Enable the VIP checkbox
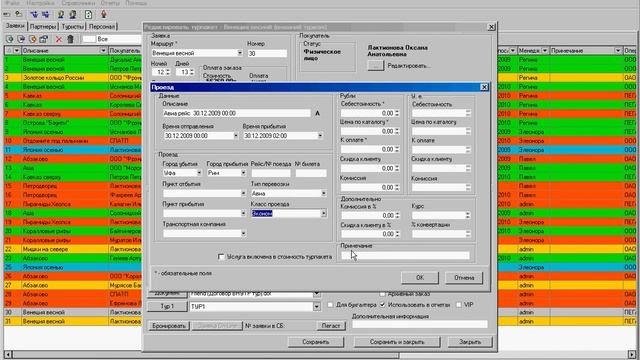Viewport: 640px width, 360px height. [x=459, y=305]
